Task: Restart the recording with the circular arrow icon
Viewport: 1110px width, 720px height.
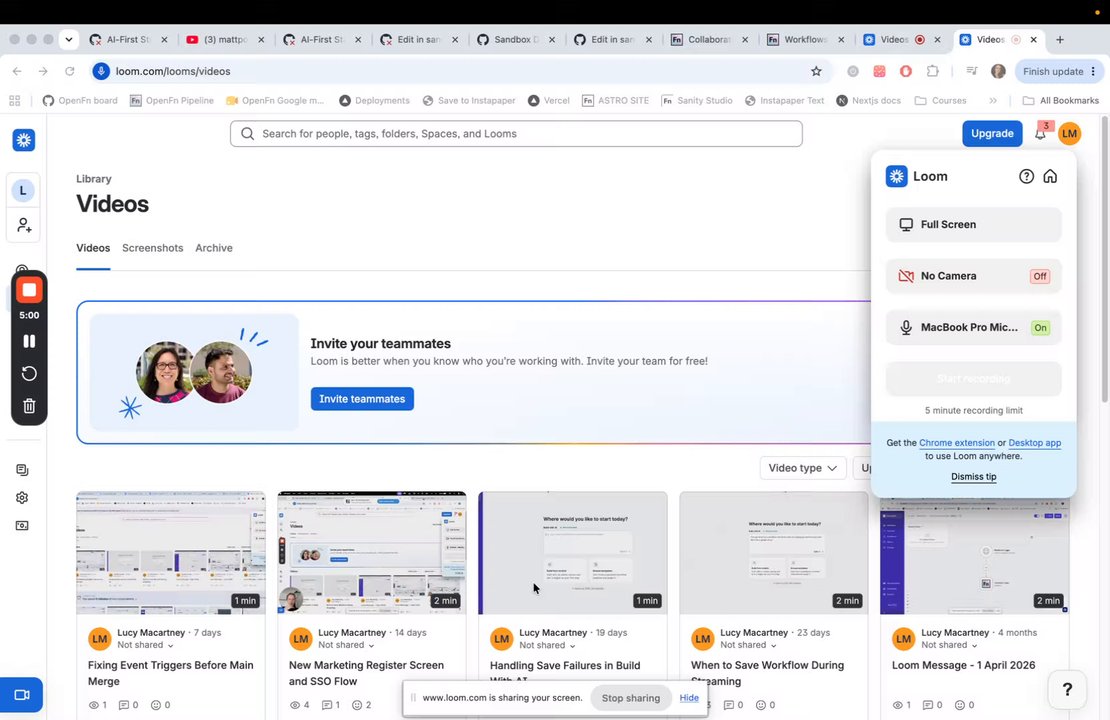Action: coord(29,374)
